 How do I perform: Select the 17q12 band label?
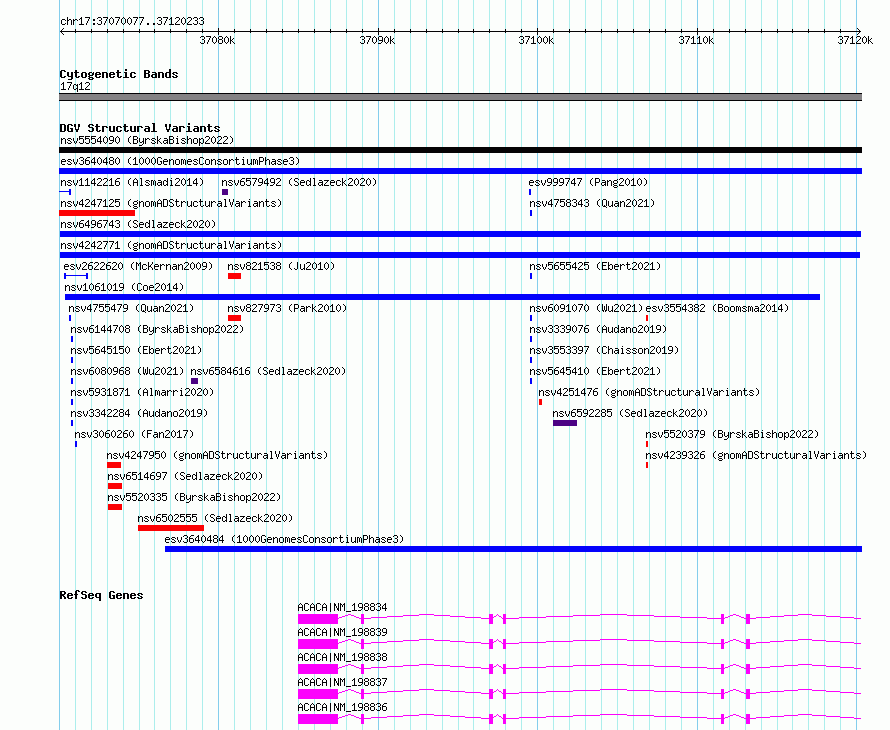(75, 86)
